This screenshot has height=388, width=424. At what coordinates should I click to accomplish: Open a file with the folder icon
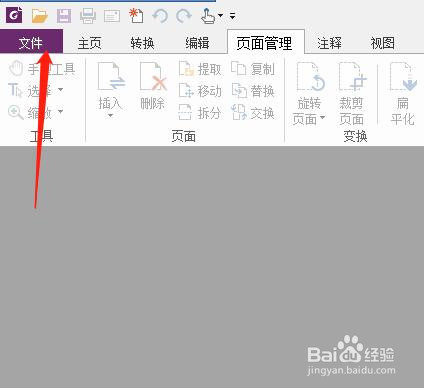[40, 16]
